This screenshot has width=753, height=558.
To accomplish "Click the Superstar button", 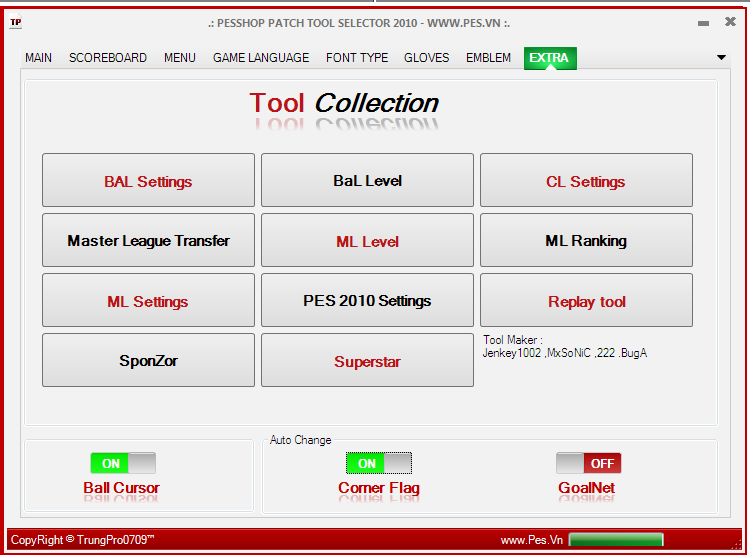I will coord(367,361).
